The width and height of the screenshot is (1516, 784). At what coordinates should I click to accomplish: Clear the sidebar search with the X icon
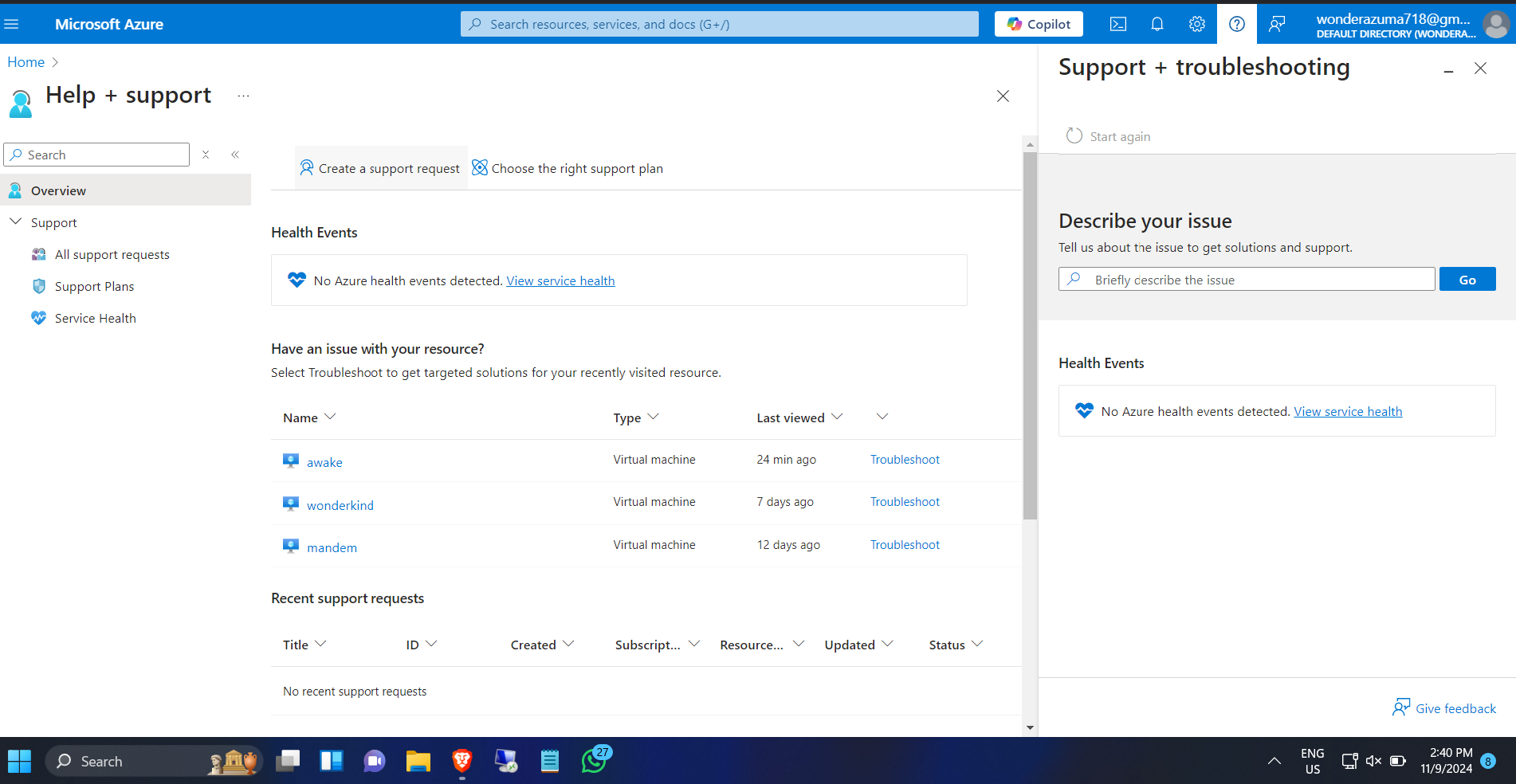(x=206, y=155)
